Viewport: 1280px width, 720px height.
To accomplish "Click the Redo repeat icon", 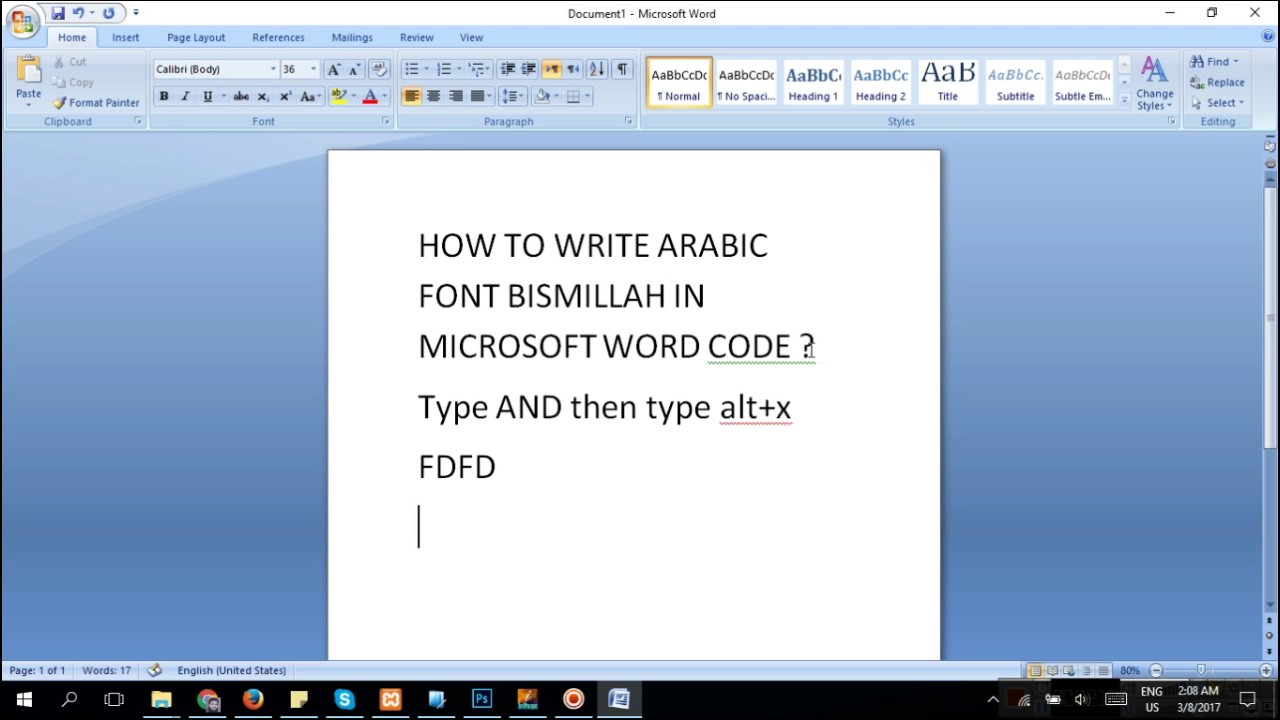I will point(108,13).
